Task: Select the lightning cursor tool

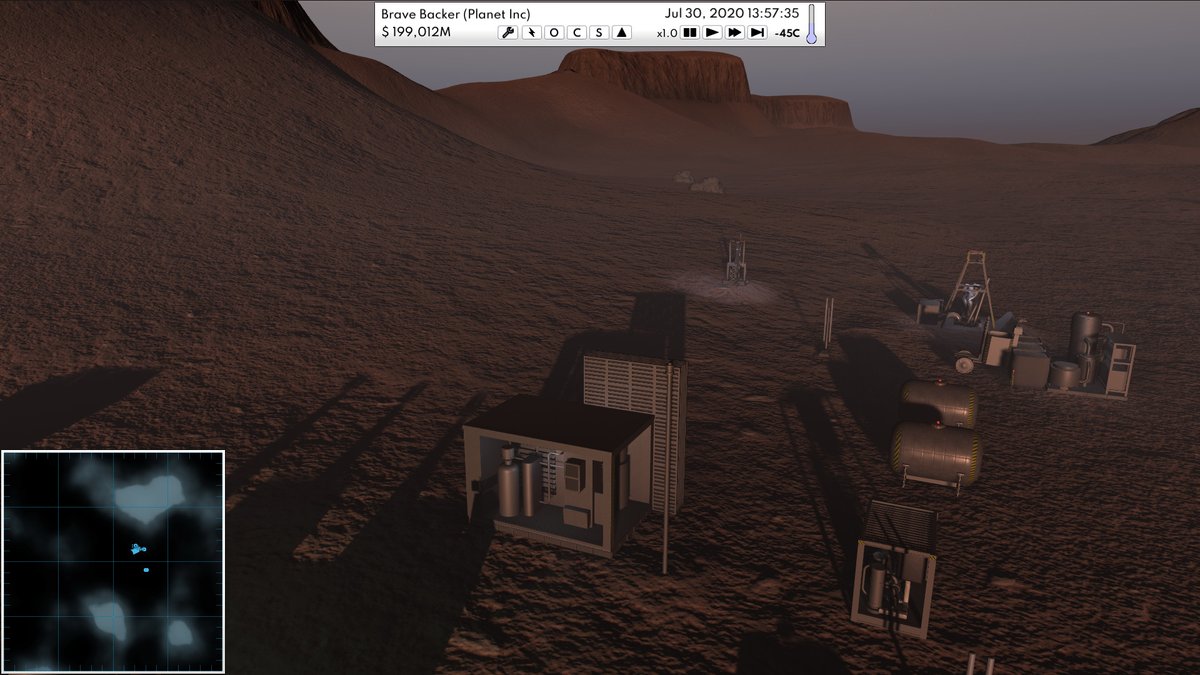Action: pos(532,31)
